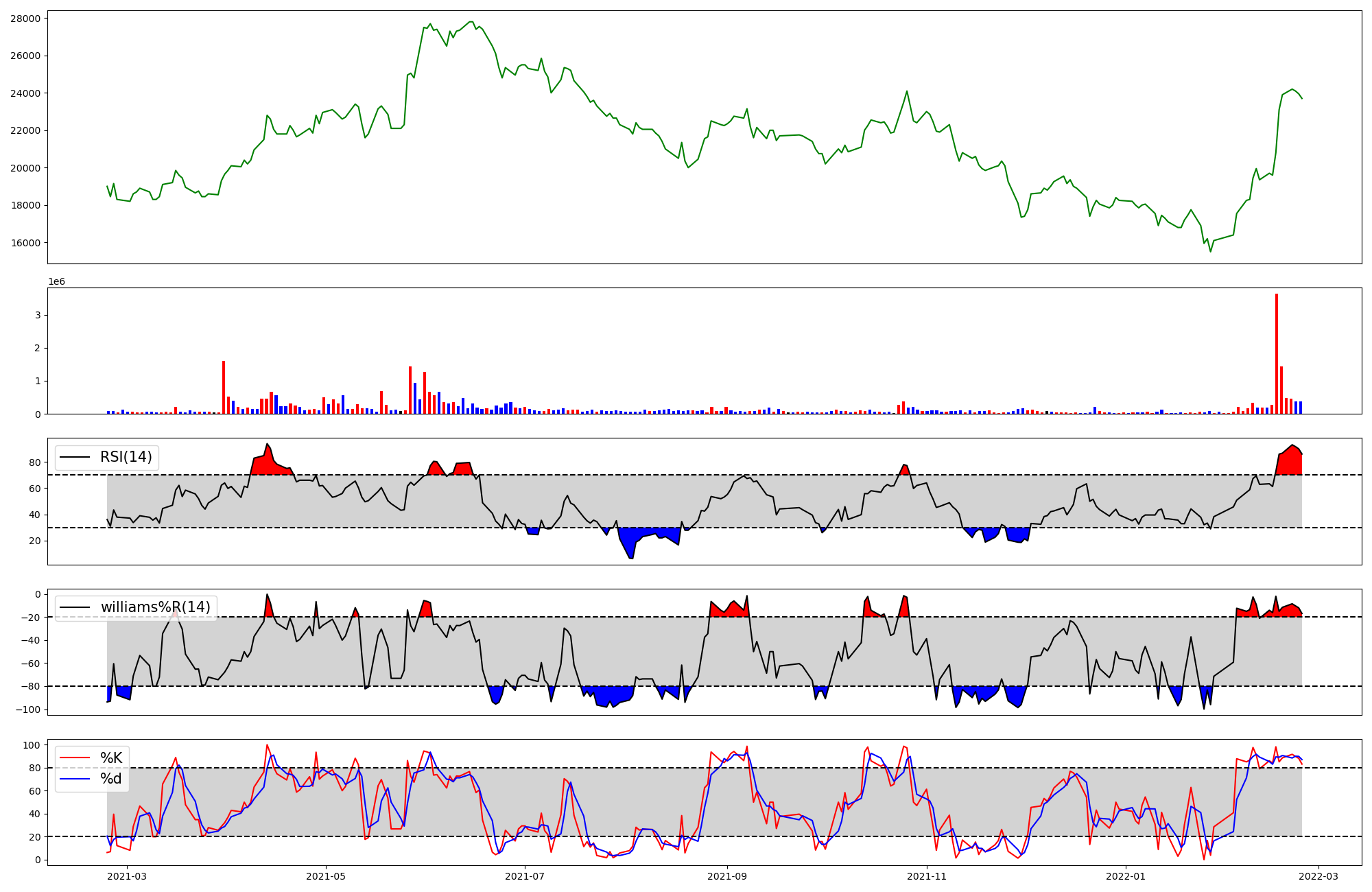1372x892 pixels.
Task: Click the 2021-09 x-axis date label
Action: (x=726, y=876)
